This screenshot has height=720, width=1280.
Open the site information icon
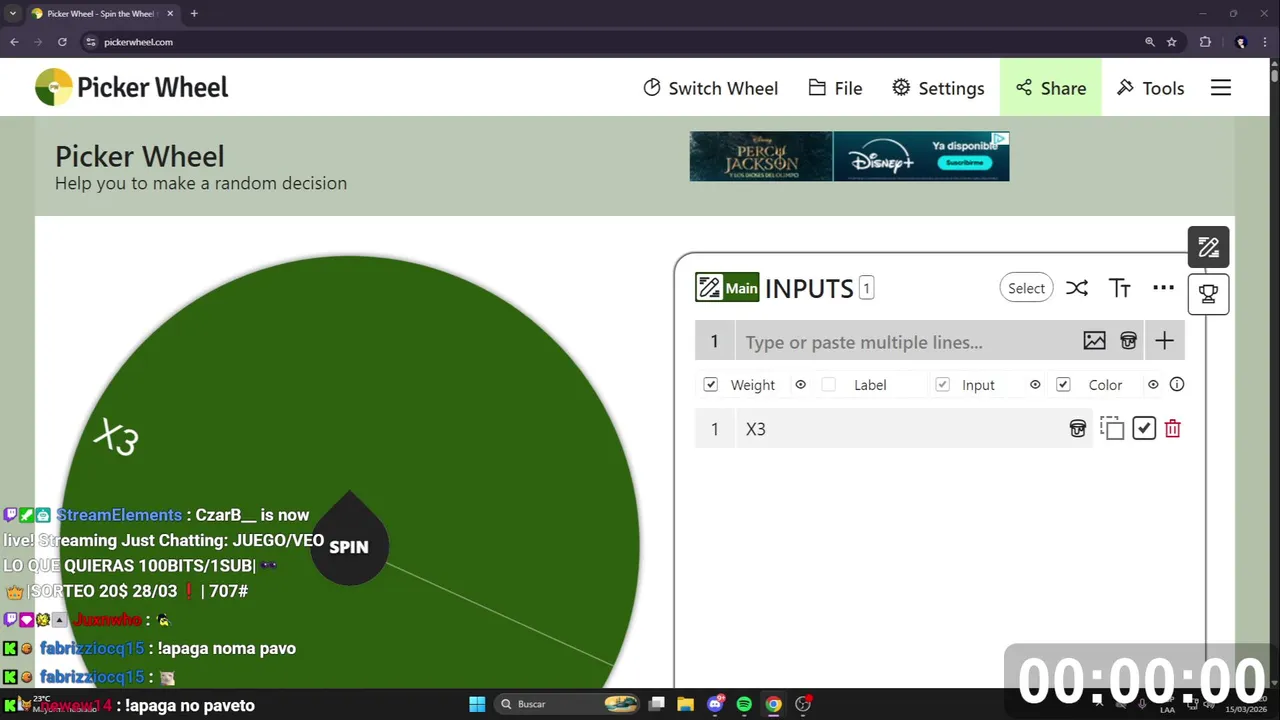coord(90,42)
